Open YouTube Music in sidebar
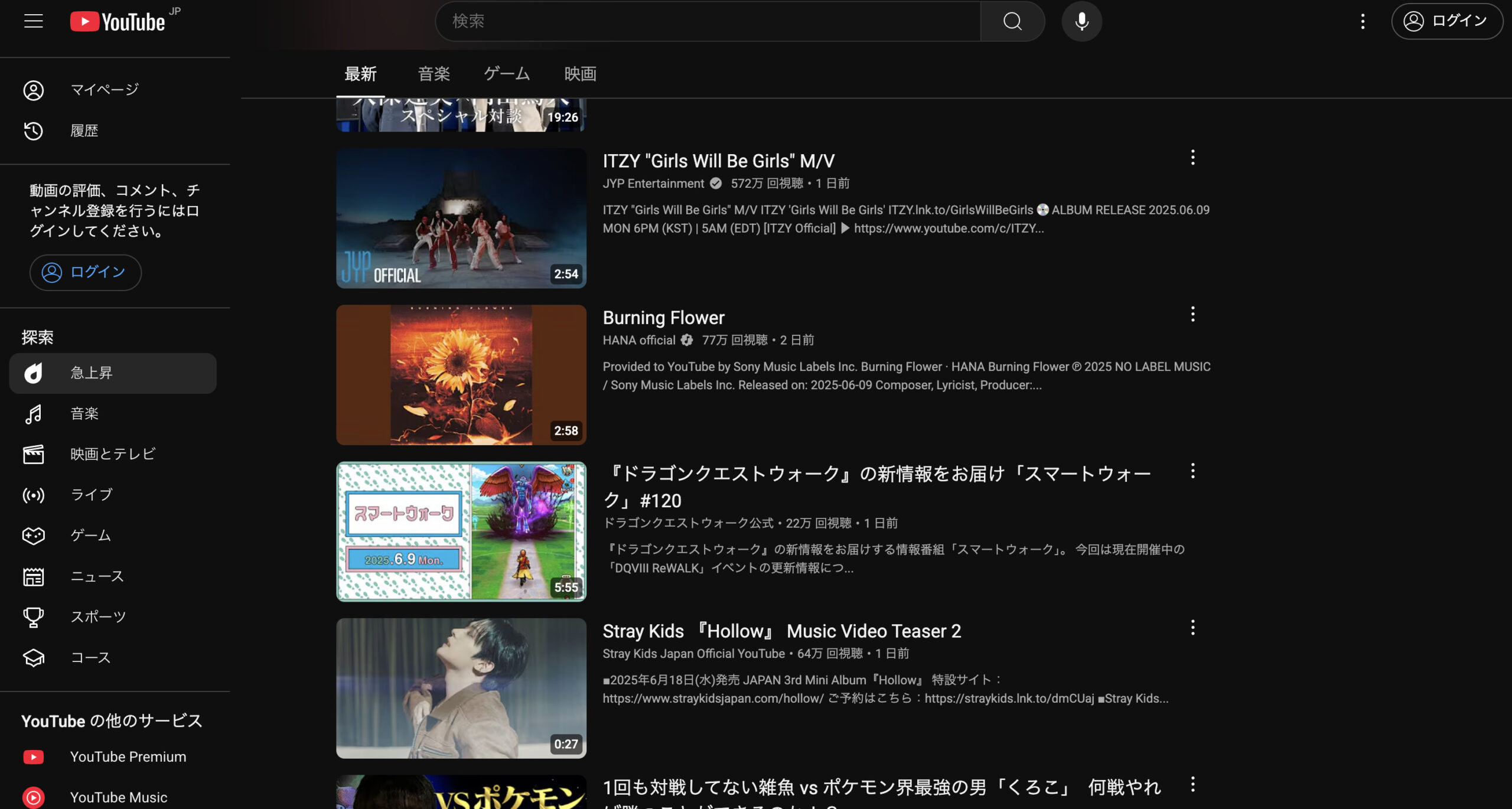Screen dimensions: 1512x809 click(x=113, y=797)
